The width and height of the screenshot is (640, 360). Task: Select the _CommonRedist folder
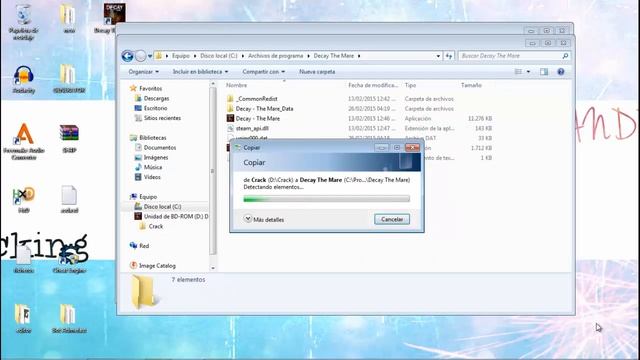click(252, 99)
